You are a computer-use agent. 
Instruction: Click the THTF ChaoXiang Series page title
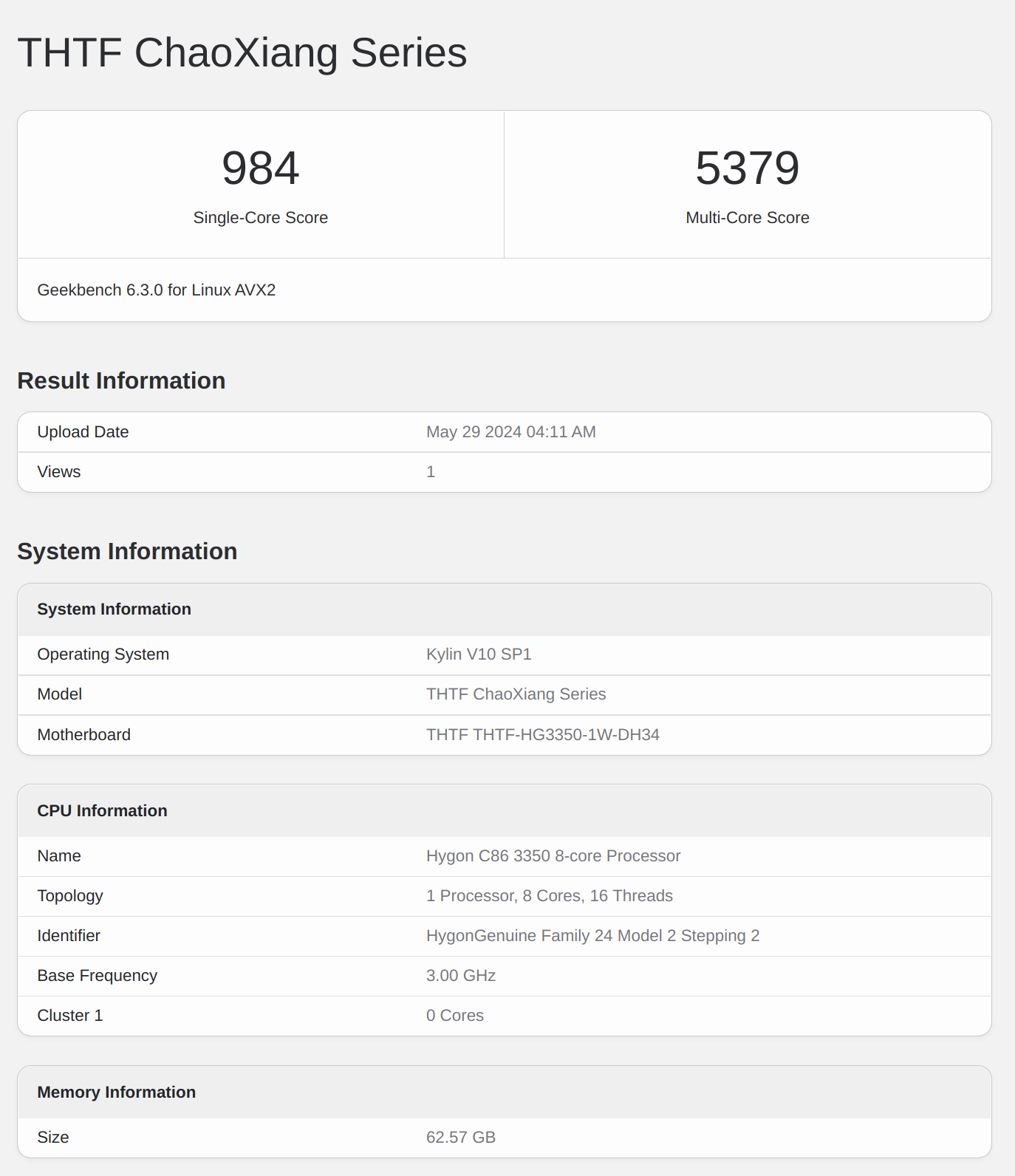click(242, 53)
